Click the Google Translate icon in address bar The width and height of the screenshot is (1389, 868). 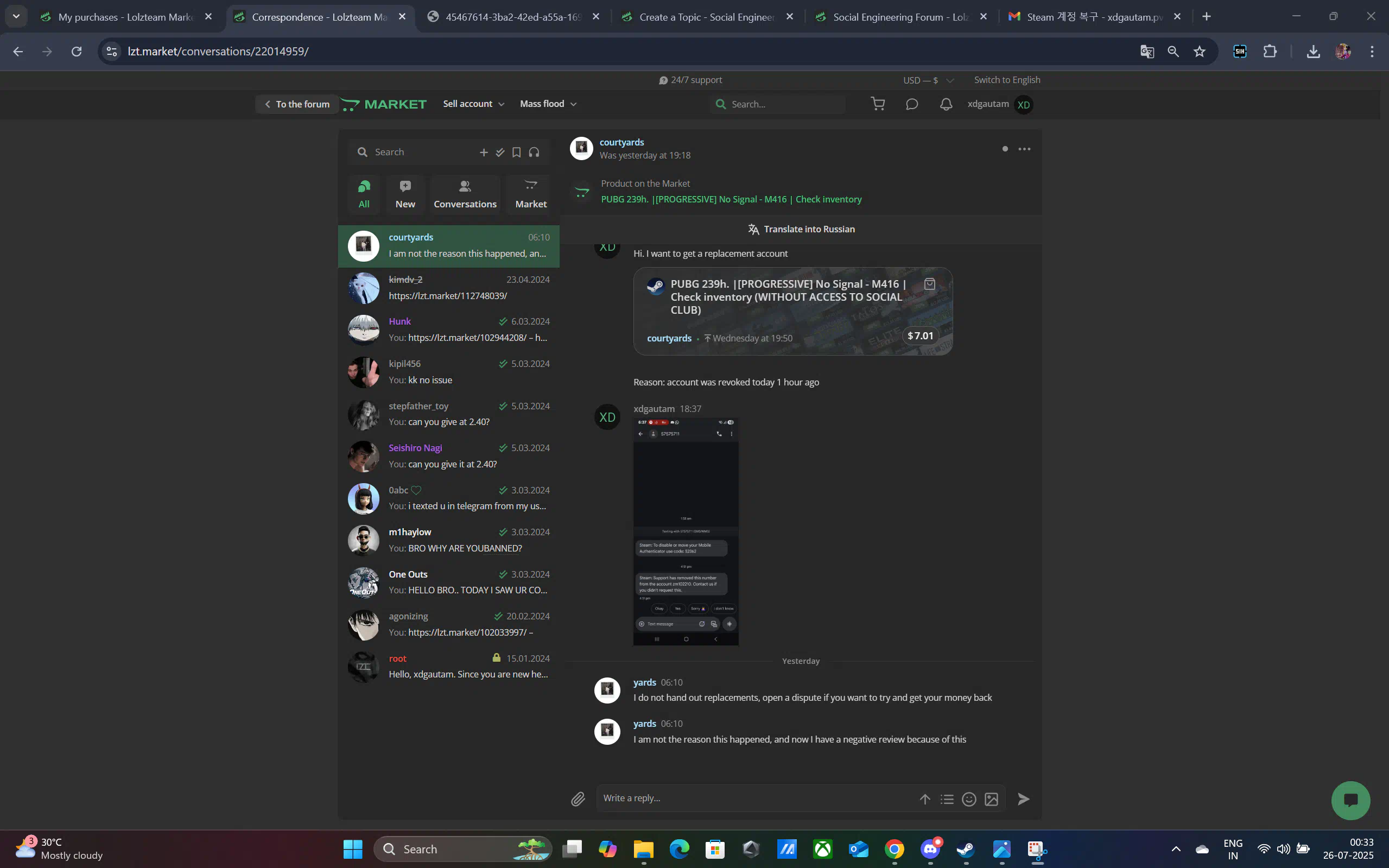pyautogui.click(x=1147, y=52)
